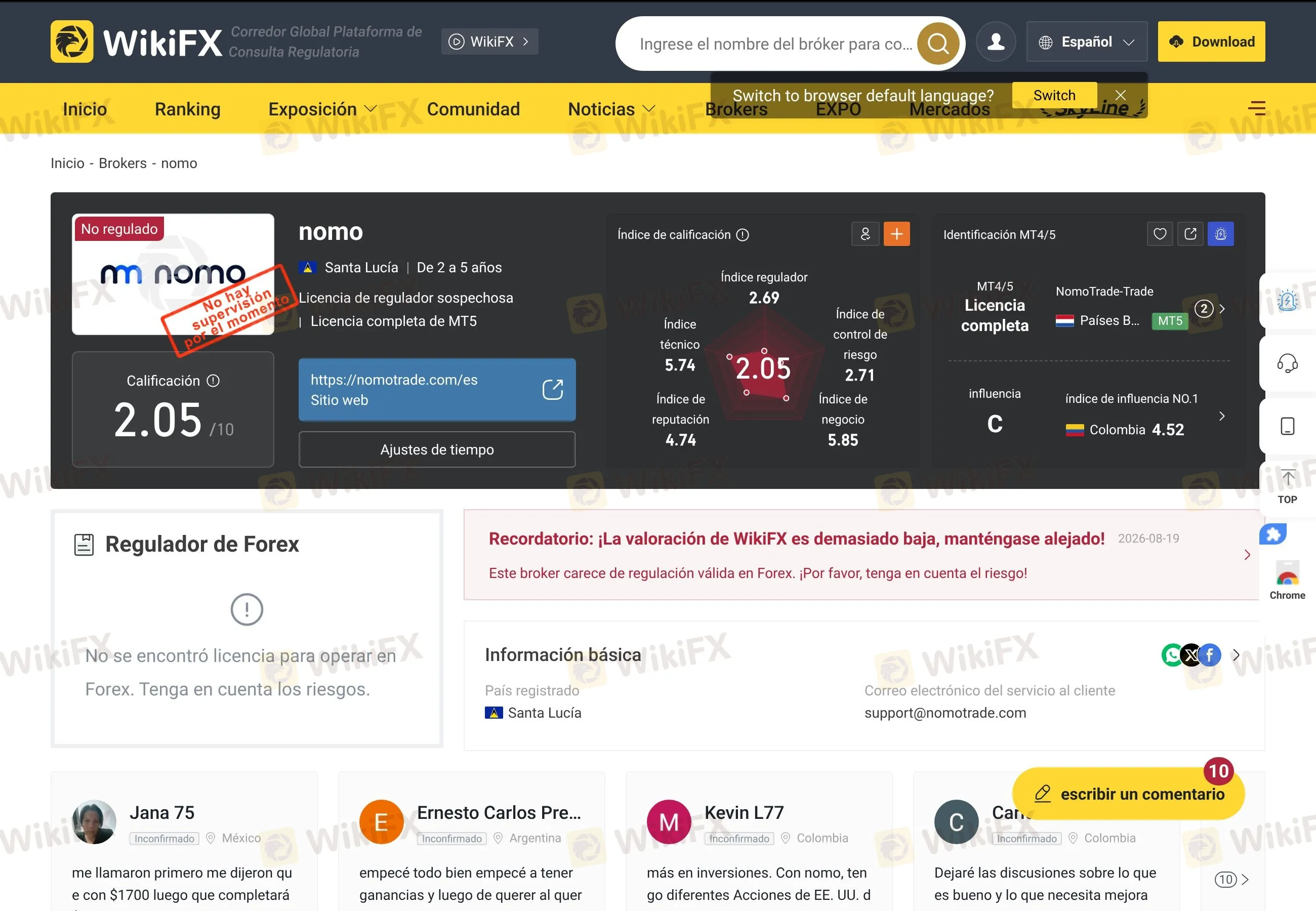Click the heart favorite icon
1316x911 pixels.
[1160, 234]
